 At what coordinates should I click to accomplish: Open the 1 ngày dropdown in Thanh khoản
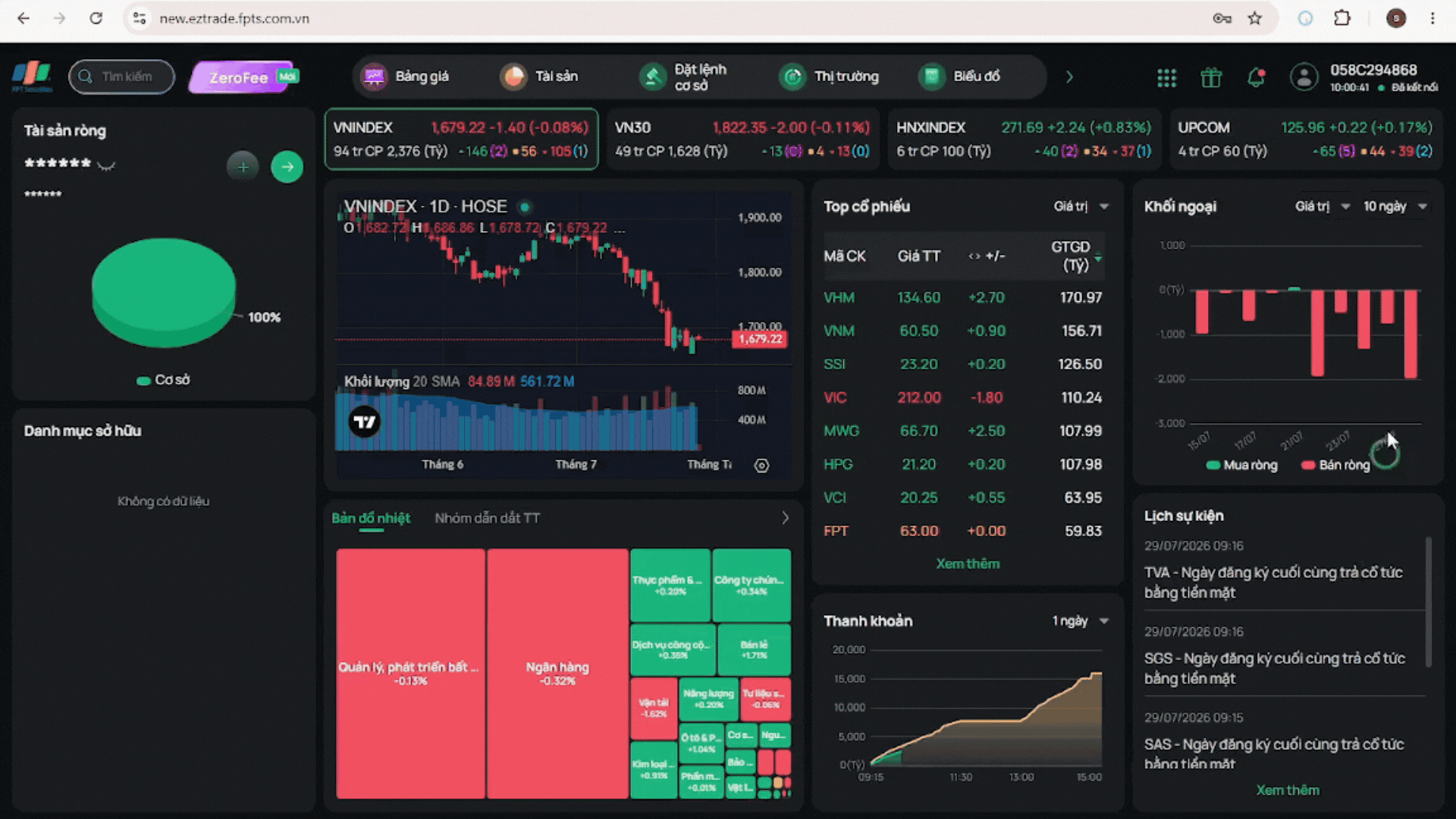point(1081,621)
